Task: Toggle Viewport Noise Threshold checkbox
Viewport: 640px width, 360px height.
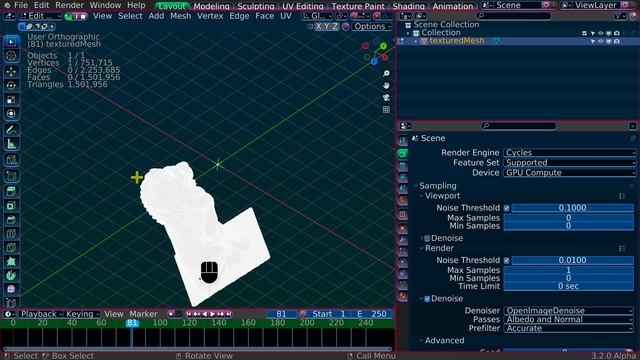Action: (x=507, y=208)
